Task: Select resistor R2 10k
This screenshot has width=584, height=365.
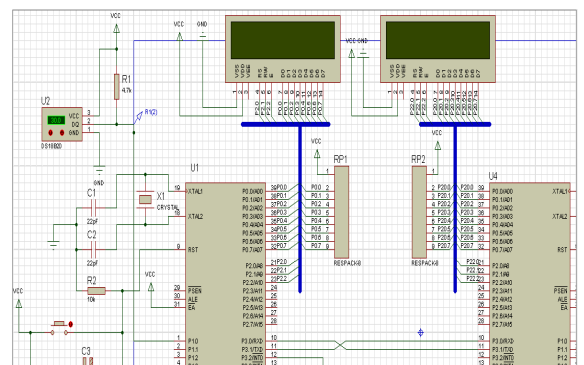Action: 96,291
